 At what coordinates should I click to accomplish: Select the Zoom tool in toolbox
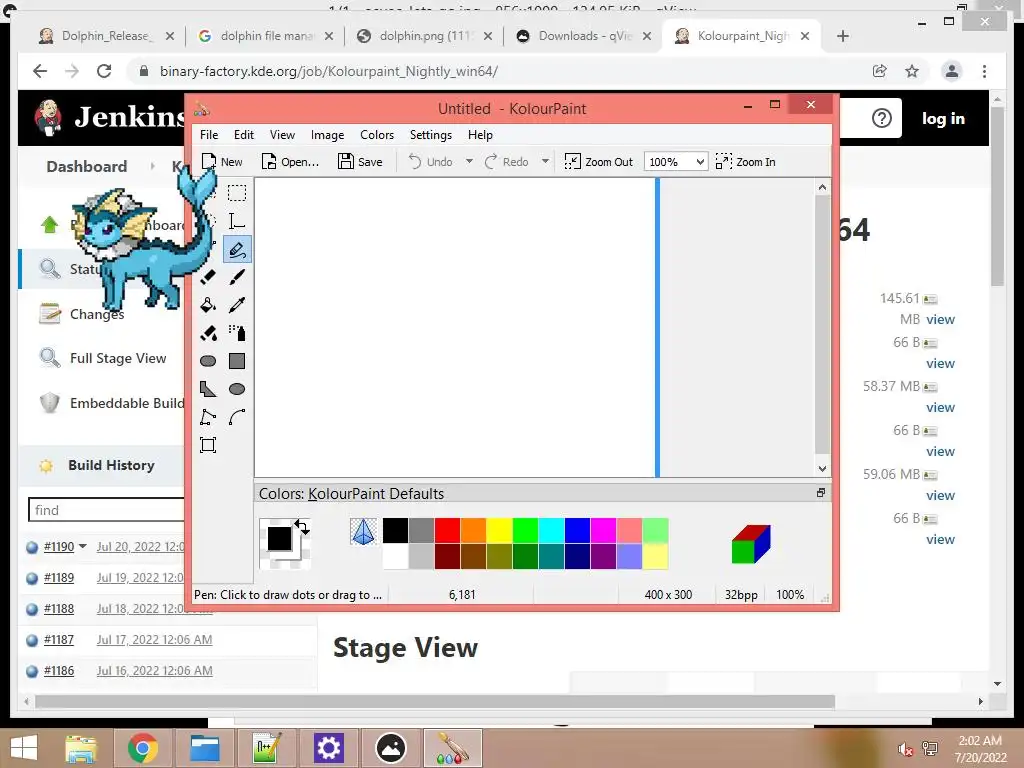208,445
